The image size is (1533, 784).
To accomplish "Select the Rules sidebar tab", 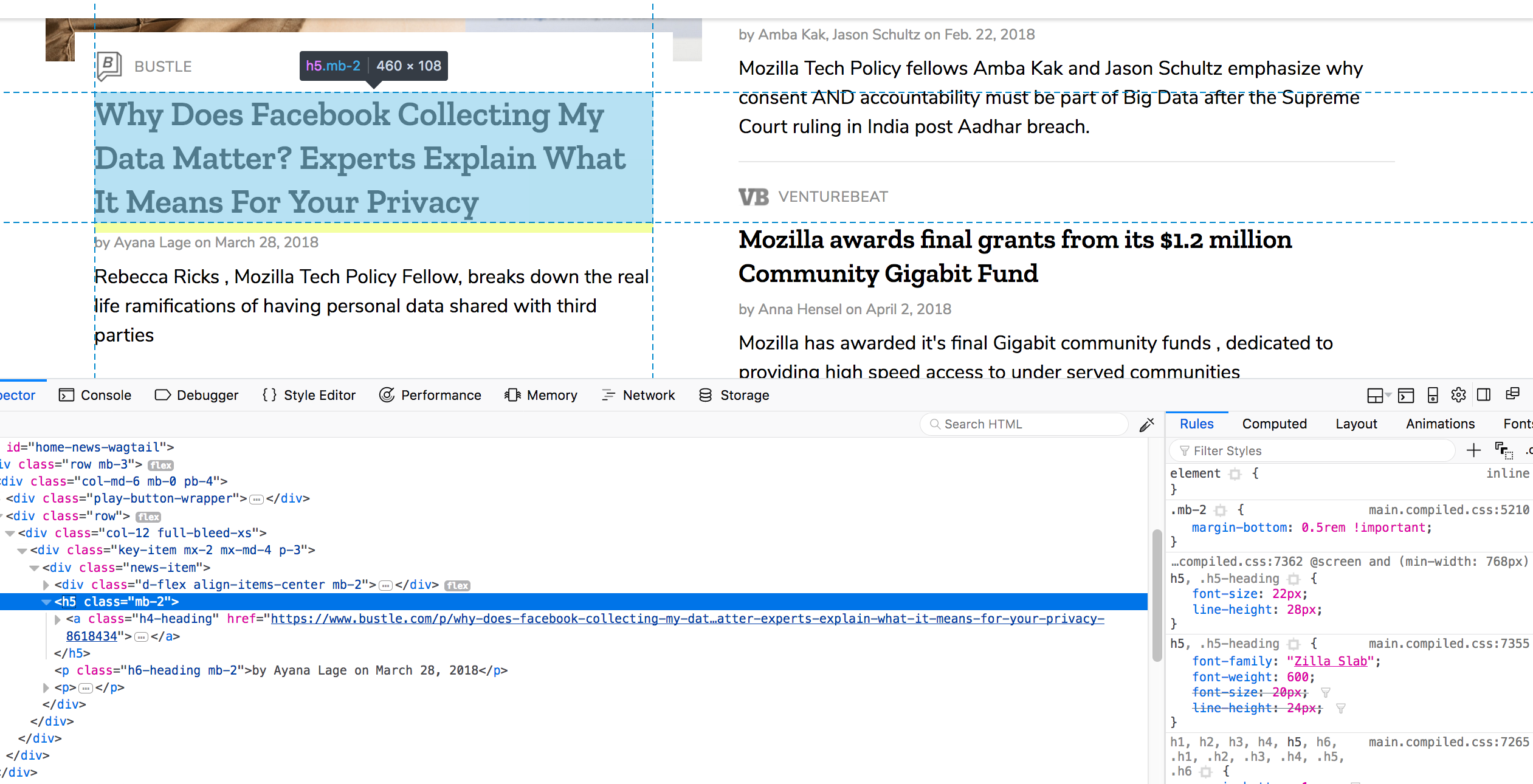I will click(x=1196, y=424).
